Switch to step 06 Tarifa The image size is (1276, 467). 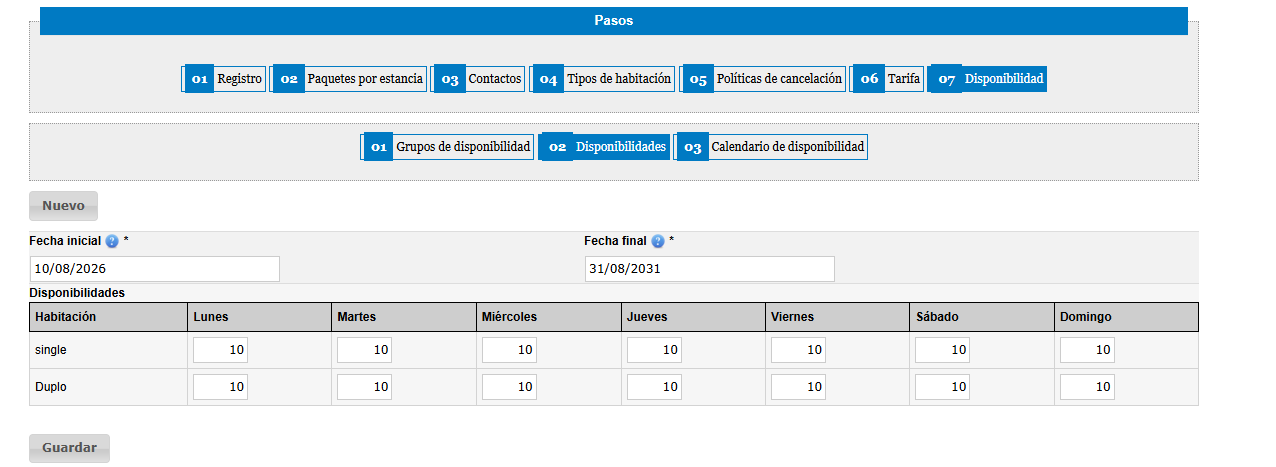click(x=887, y=79)
